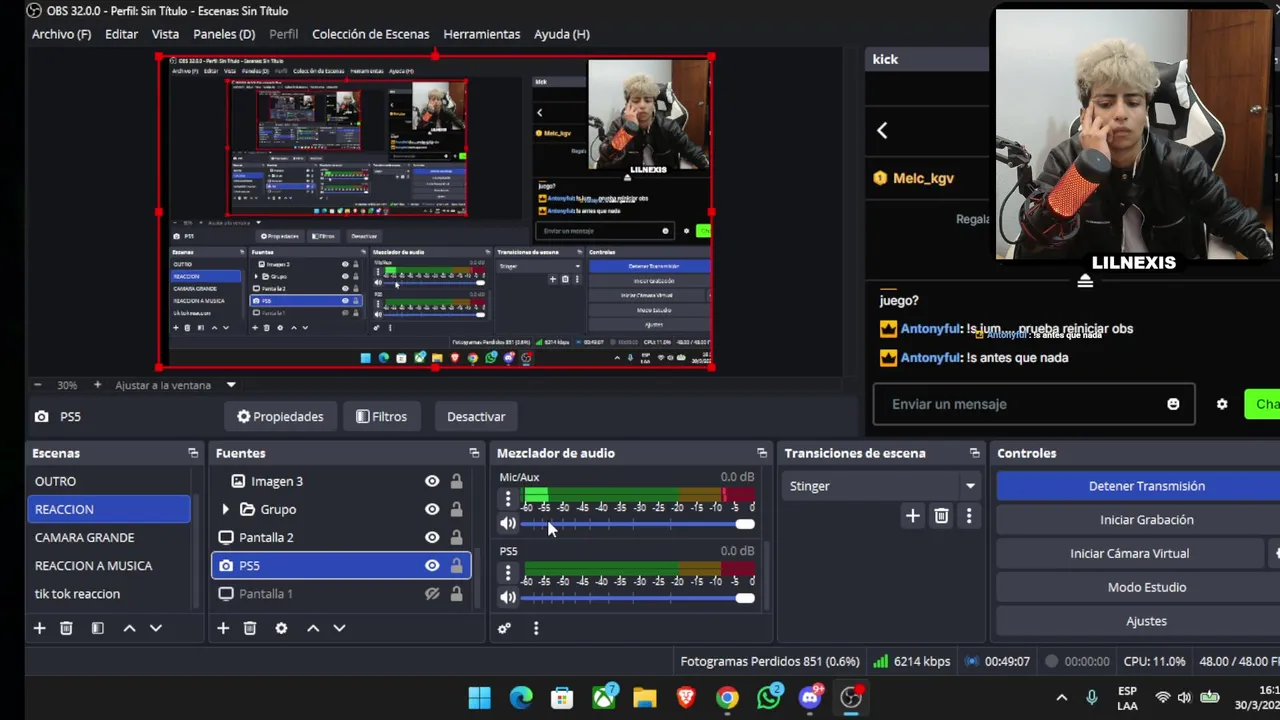Remove the selected scene with the trash icon
This screenshot has height=720, width=1280.
point(66,628)
